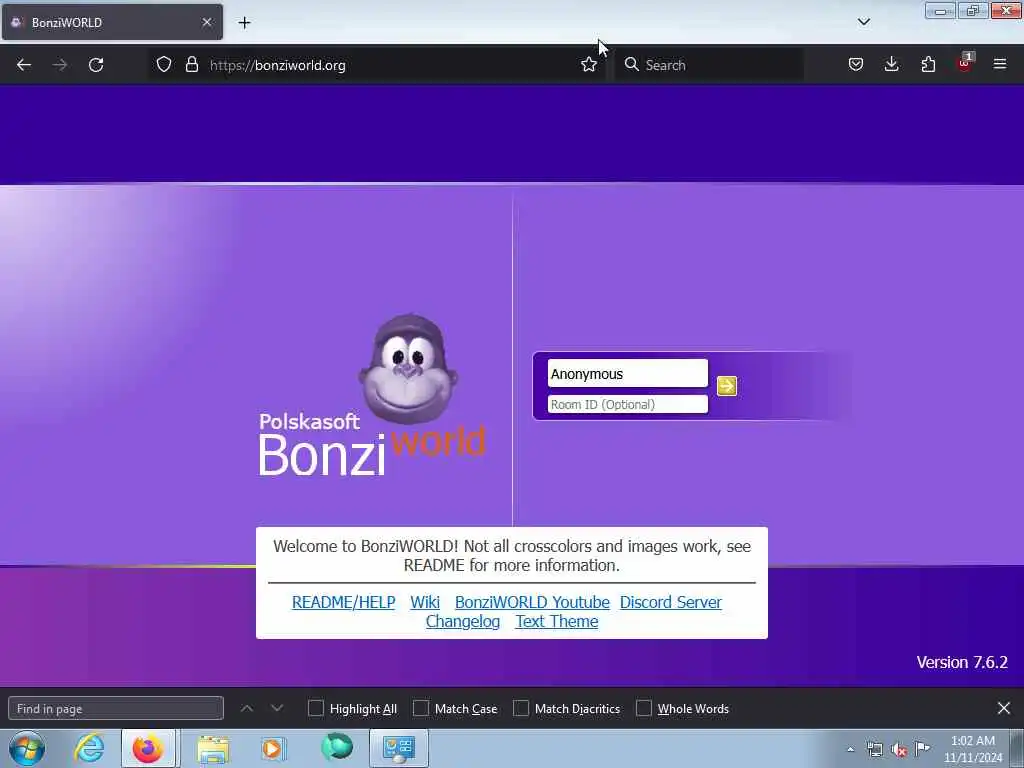Enable Match Case checkbox

pyautogui.click(x=421, y=708)
